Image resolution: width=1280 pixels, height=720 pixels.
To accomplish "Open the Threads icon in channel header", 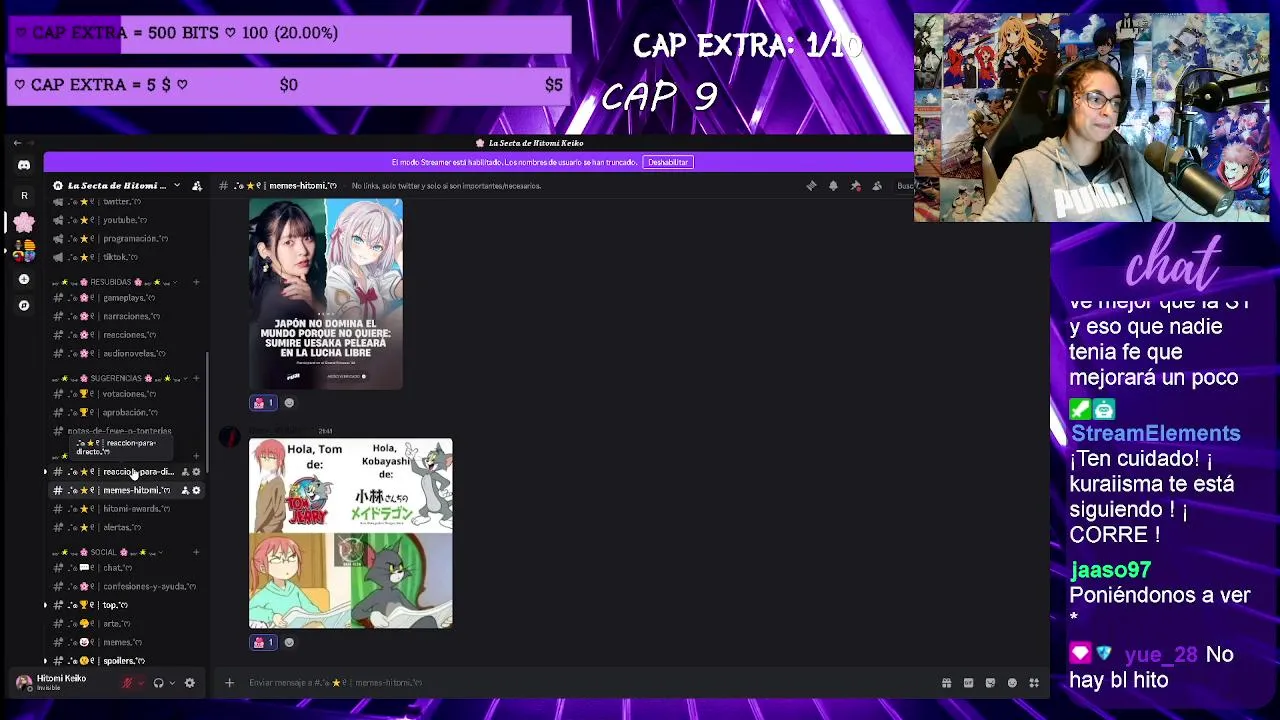I will pos(811,186).
